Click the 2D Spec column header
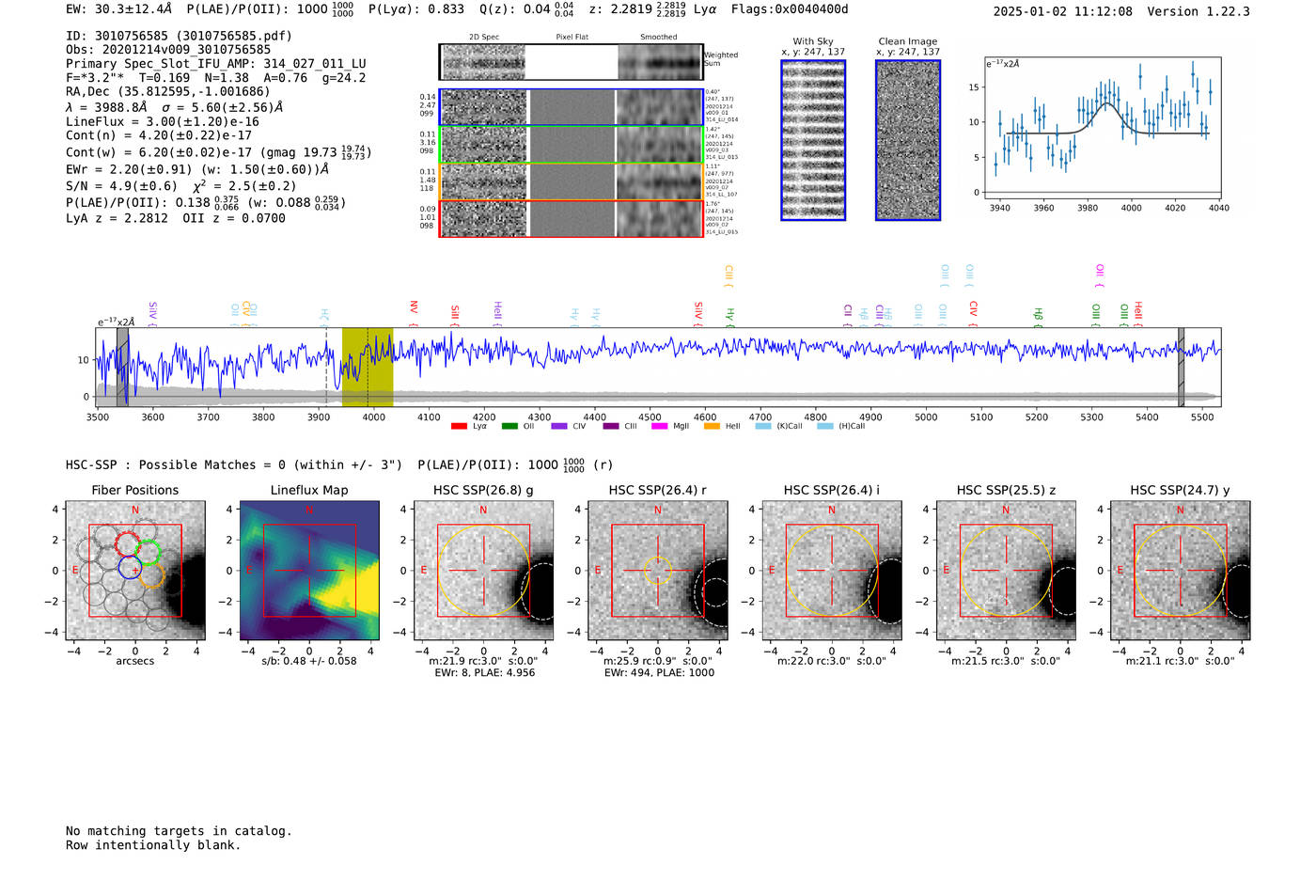This screenshot has width=1316, height=896. [484, 37]
